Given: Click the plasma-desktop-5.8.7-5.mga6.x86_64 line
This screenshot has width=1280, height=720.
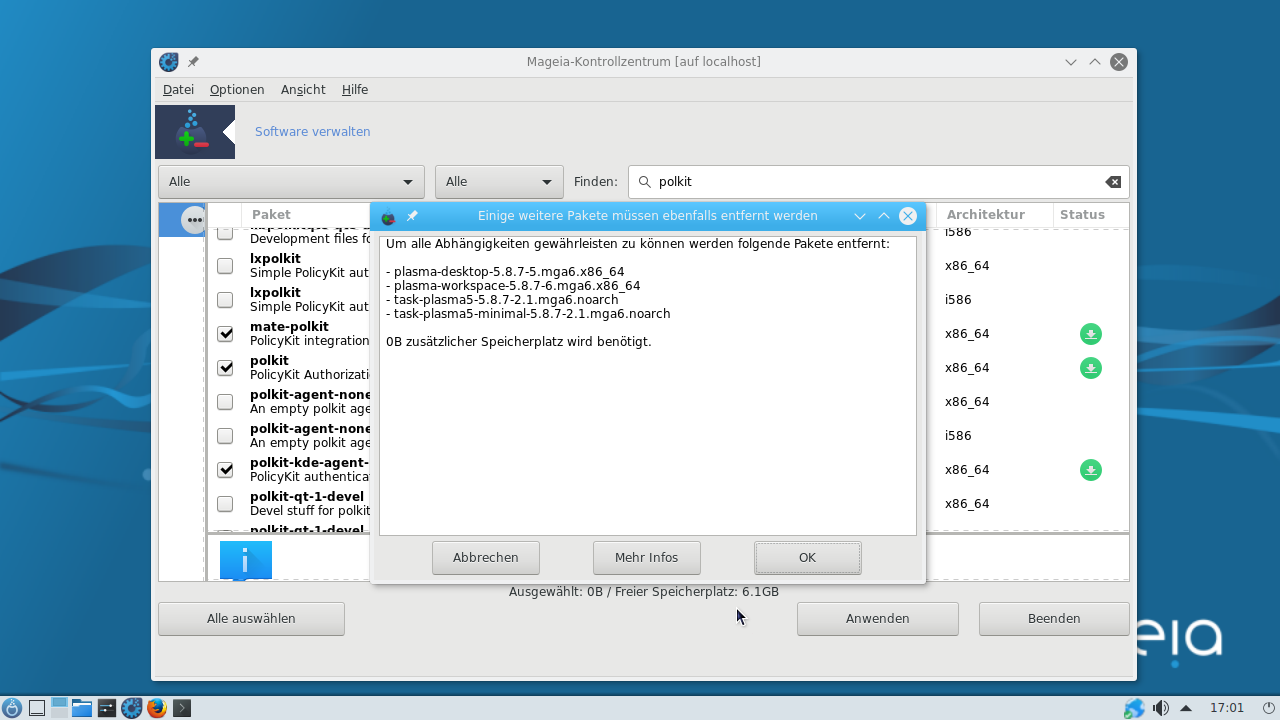Looking at the screenshot, I should coord(505,272).
